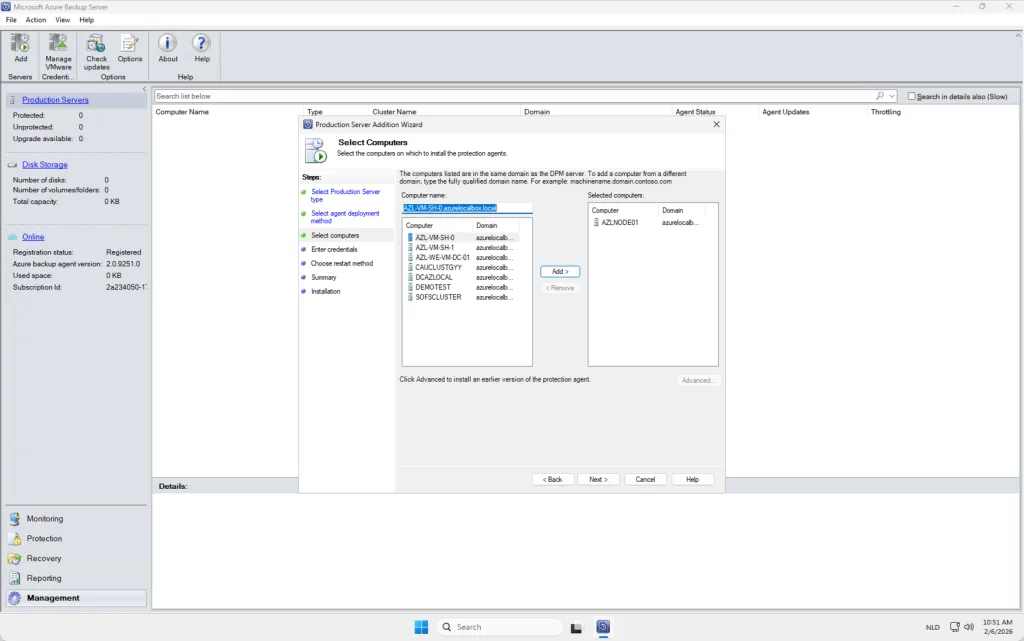This screenshot has height=641, width=1024.
Task: Open the Disk Storage link
Action: (45, 165)
